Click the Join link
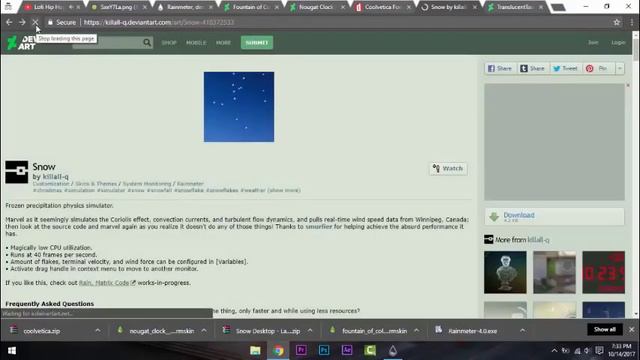 pos(593,42)
